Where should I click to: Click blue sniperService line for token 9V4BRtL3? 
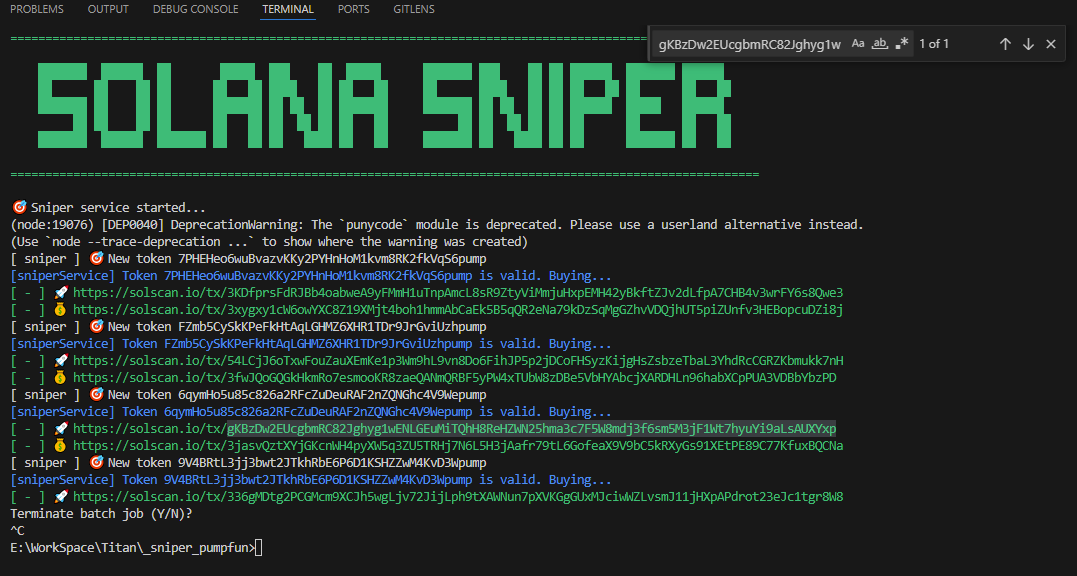(310, 479)
